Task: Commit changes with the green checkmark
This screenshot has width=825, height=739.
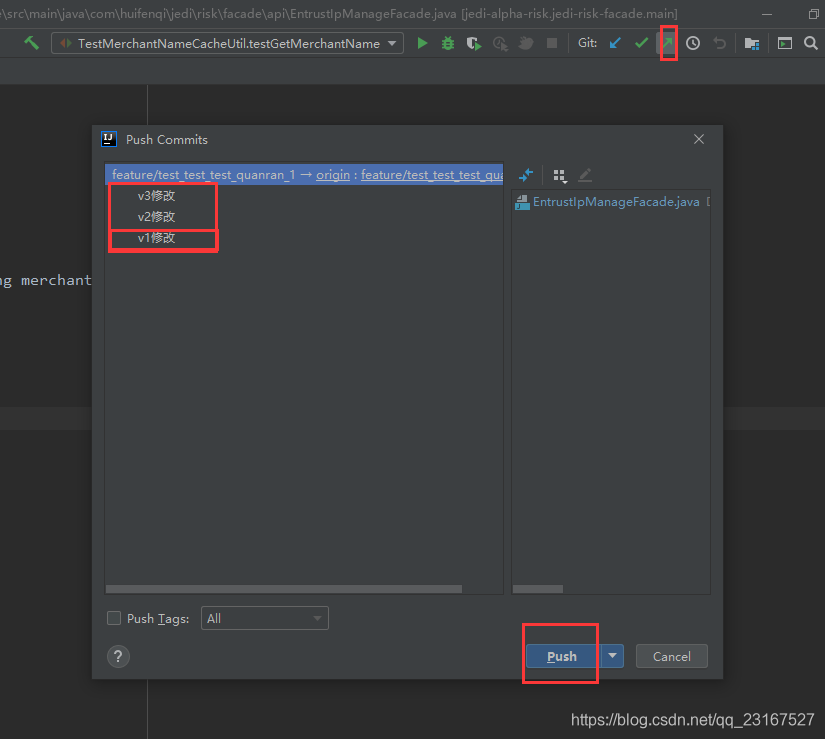Action: pos(641,43)
